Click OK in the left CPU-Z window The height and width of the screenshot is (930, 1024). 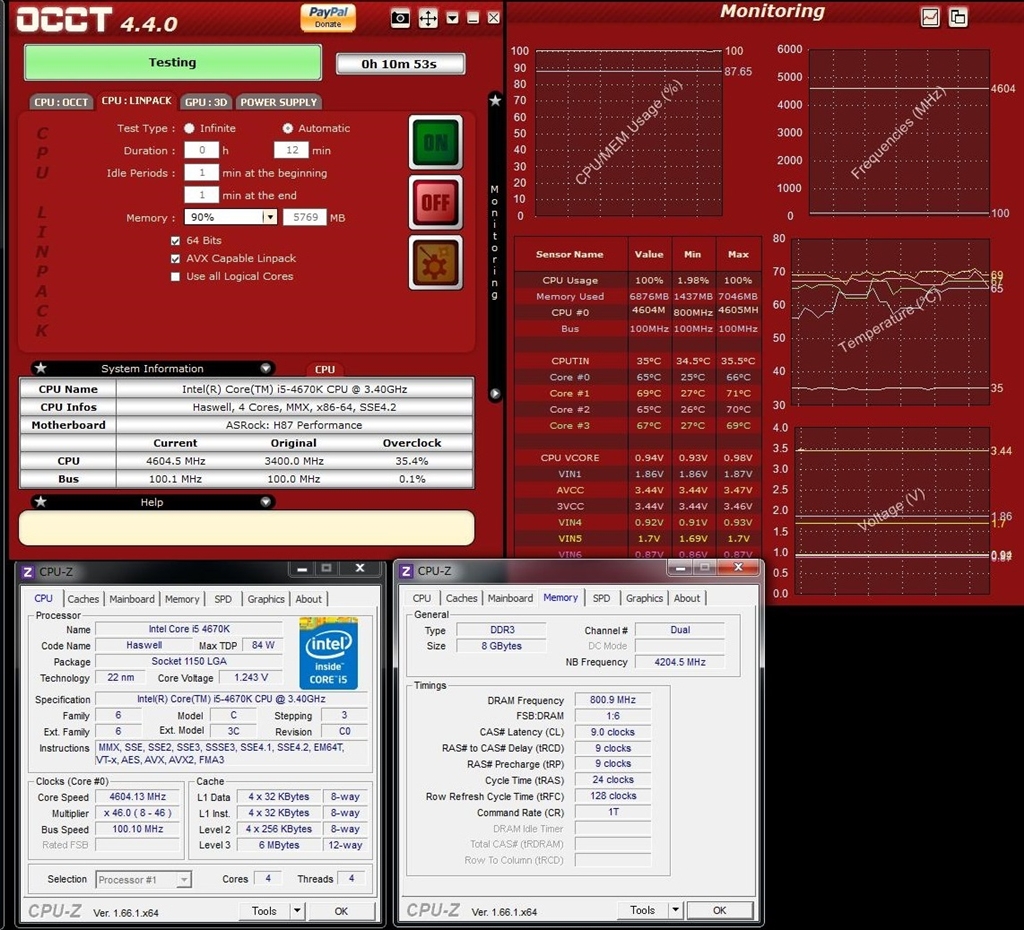pos(341,910)
